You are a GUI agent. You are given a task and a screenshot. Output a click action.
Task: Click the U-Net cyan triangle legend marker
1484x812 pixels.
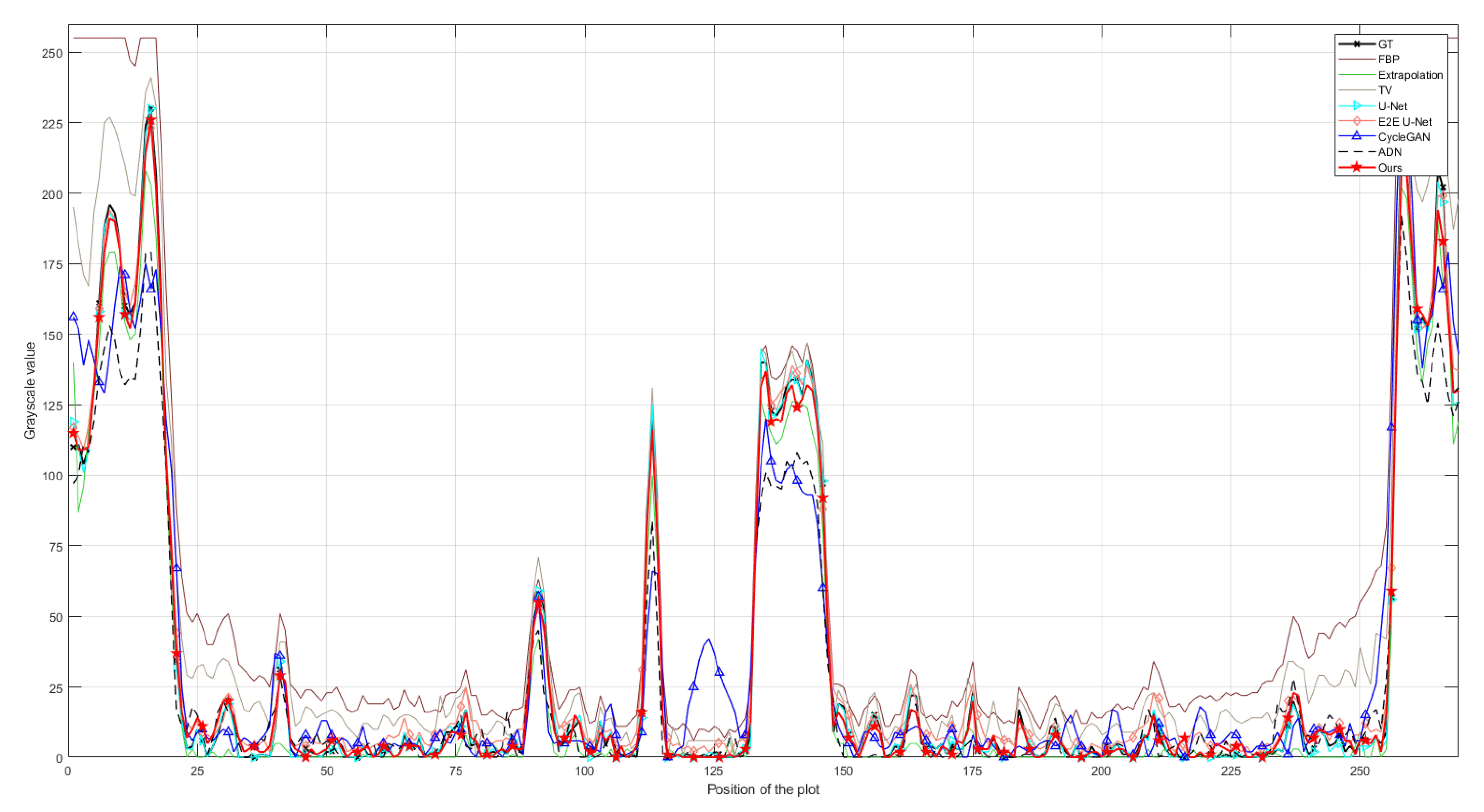click(1356, 106)
